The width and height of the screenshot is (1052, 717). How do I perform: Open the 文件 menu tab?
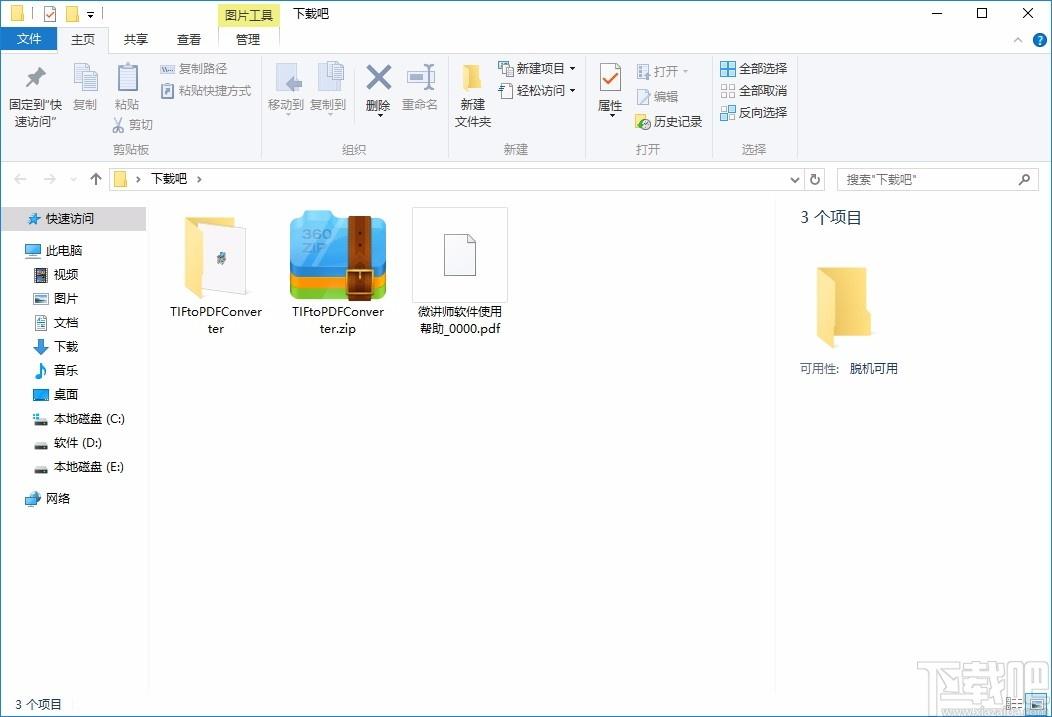coord(29,39)
